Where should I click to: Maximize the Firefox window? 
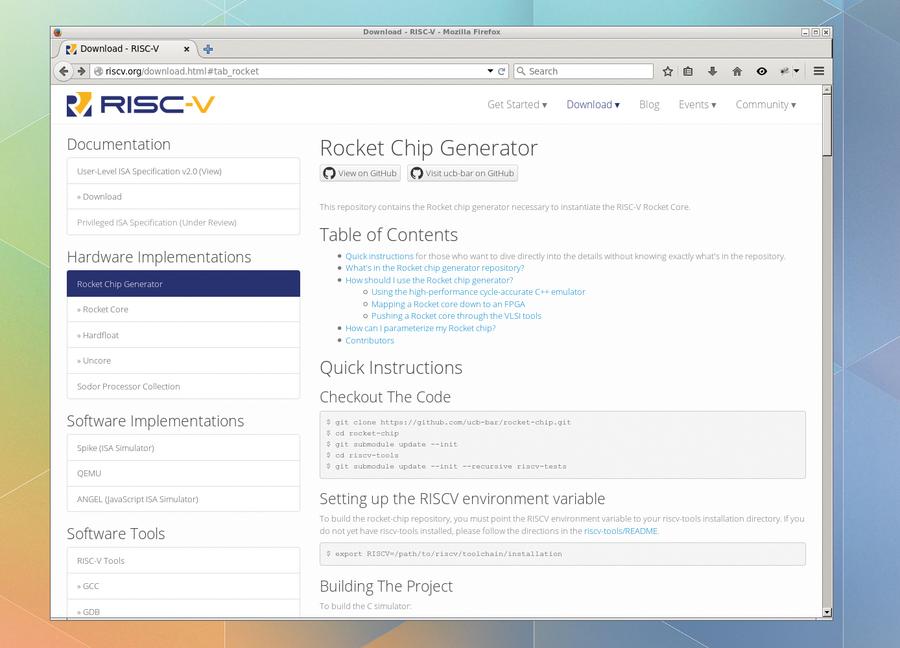[x=815, y=32]
